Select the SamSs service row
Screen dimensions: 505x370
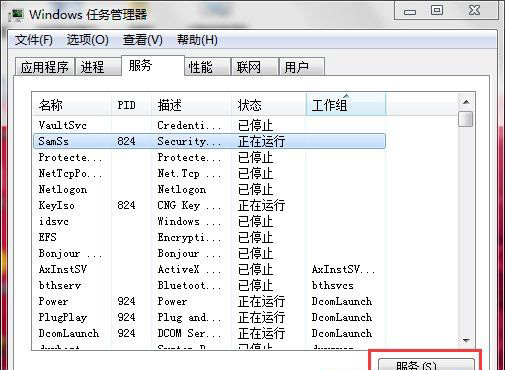coord(209,141)
